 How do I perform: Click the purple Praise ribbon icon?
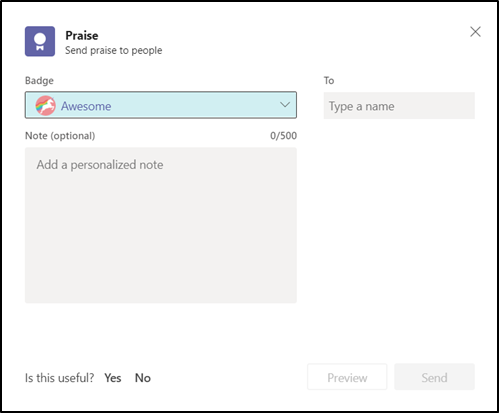40,41
